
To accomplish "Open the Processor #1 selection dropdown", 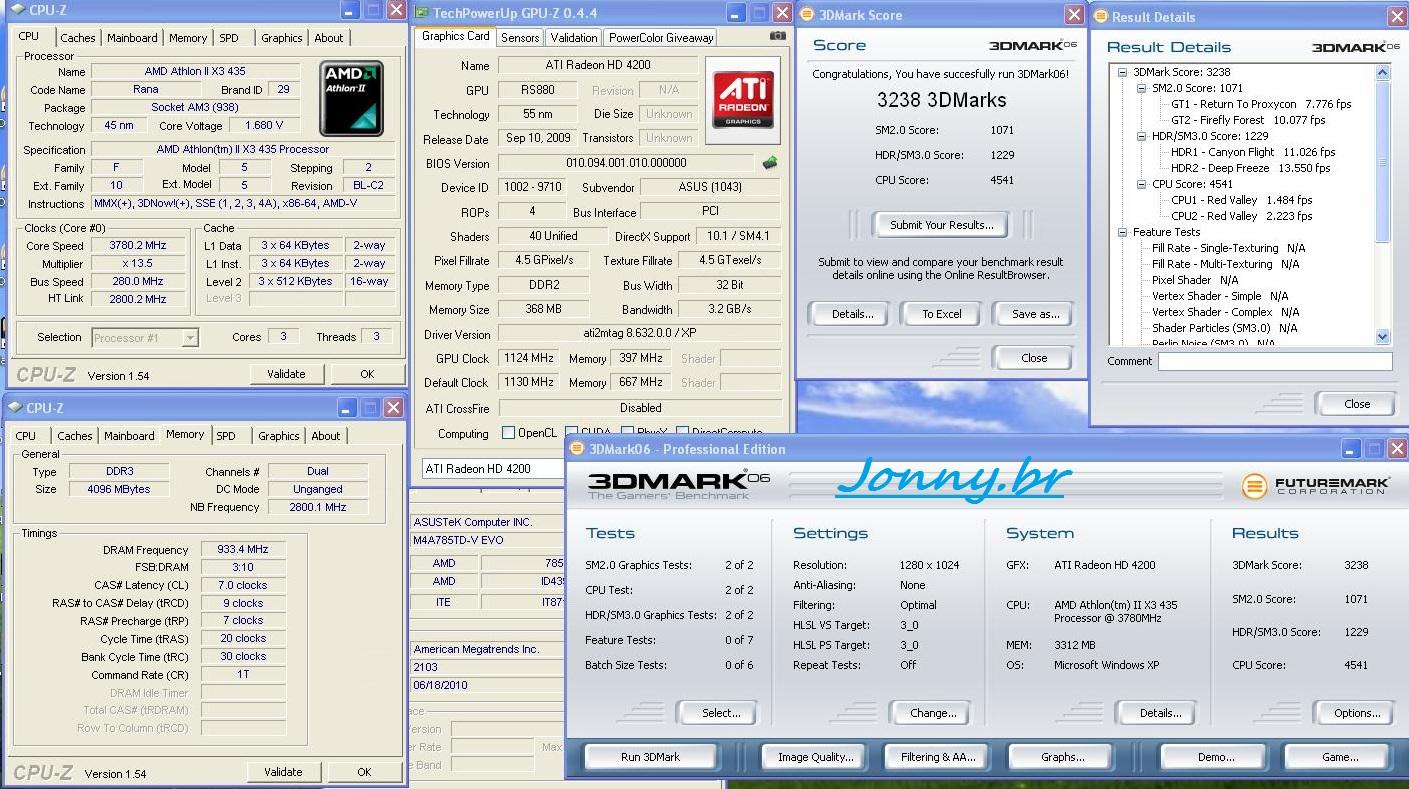I will coord(190,338).
